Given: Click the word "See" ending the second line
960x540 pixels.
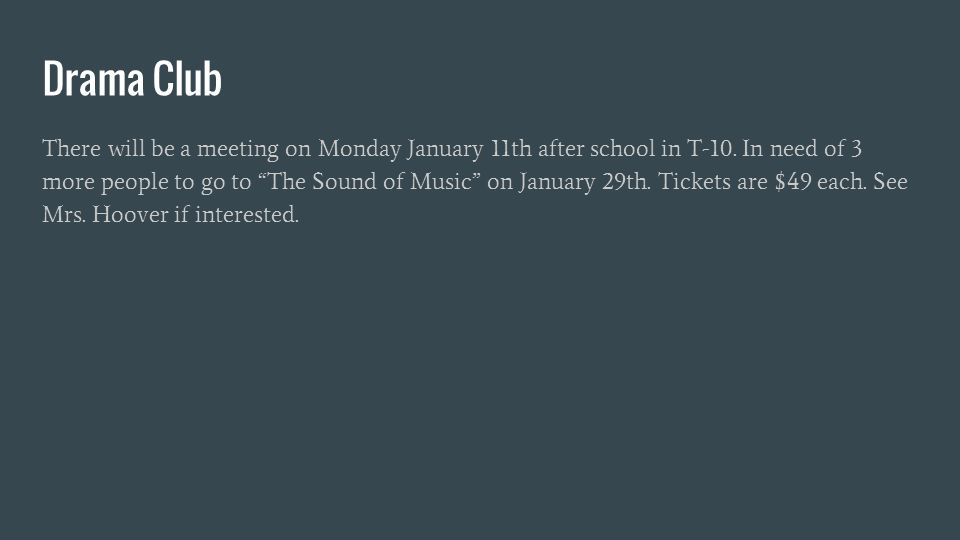Looking at the screenshot, I should tap(890, 181).
